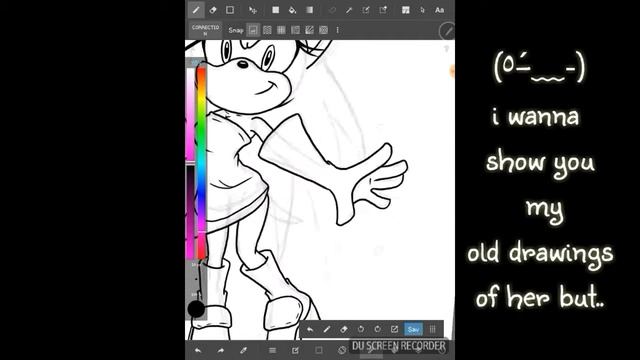Undo with bottom bar left arrow

pyautogui.click(x=198, y=350)
